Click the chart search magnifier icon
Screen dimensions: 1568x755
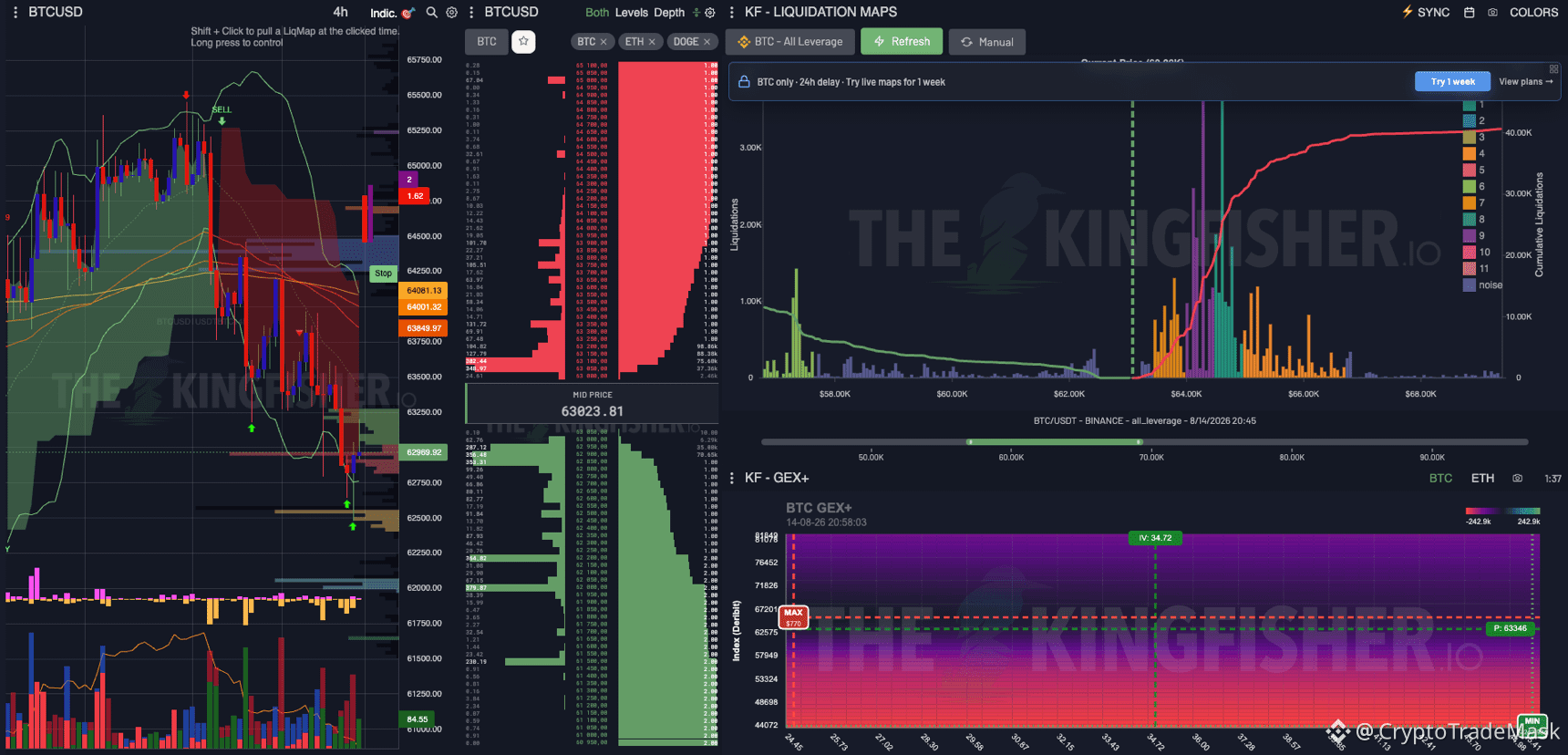tap(432, 13)
